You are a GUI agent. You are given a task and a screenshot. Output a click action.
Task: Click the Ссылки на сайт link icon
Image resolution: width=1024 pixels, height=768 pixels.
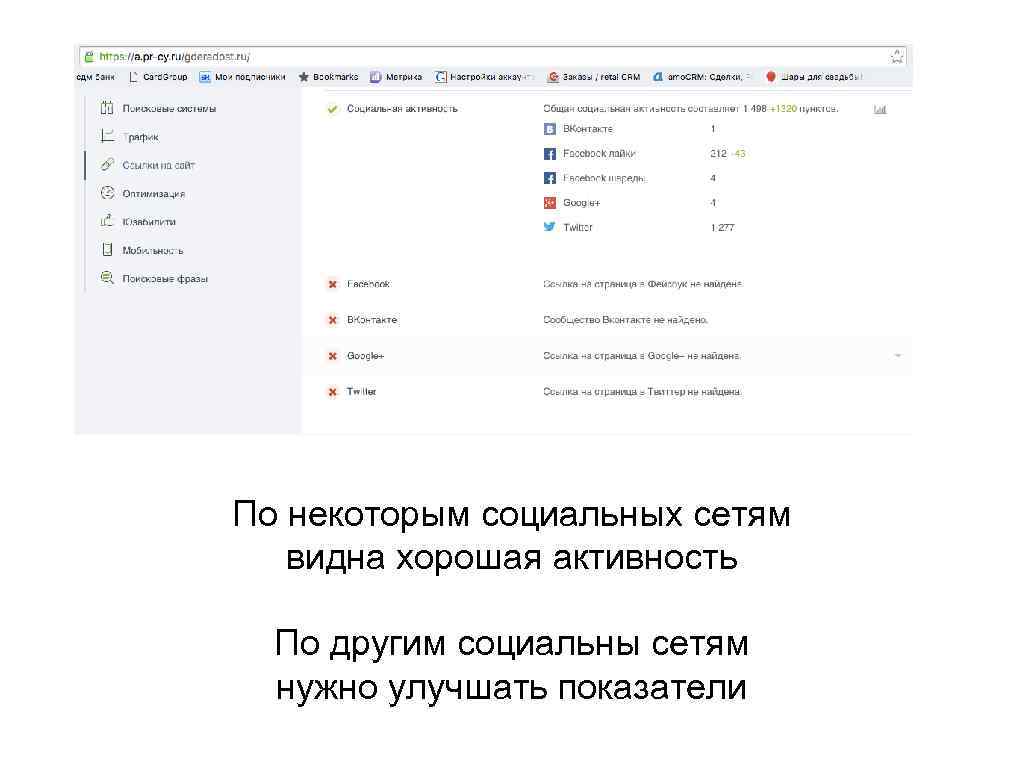(108, 164)
